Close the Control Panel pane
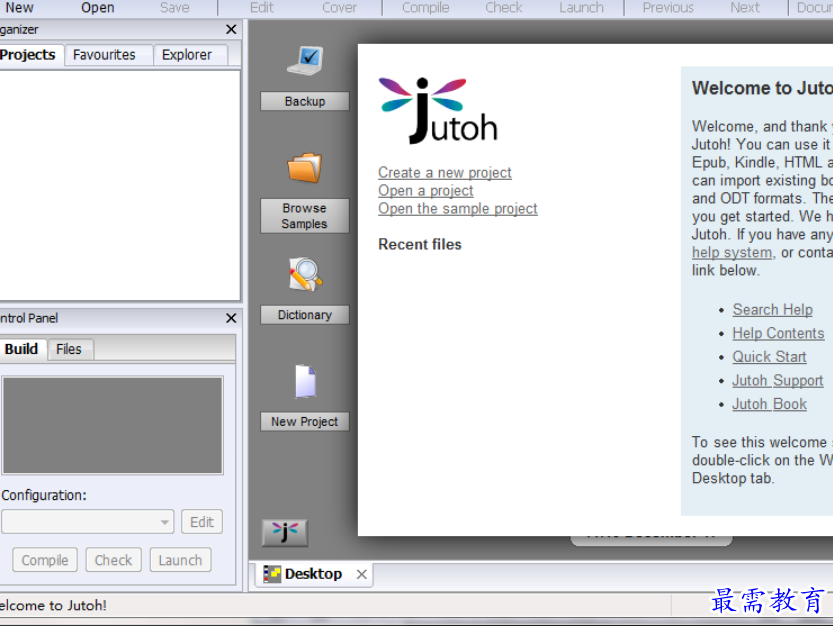The width and height of the screenshot is (833, 632). click(x=231, y=318)
